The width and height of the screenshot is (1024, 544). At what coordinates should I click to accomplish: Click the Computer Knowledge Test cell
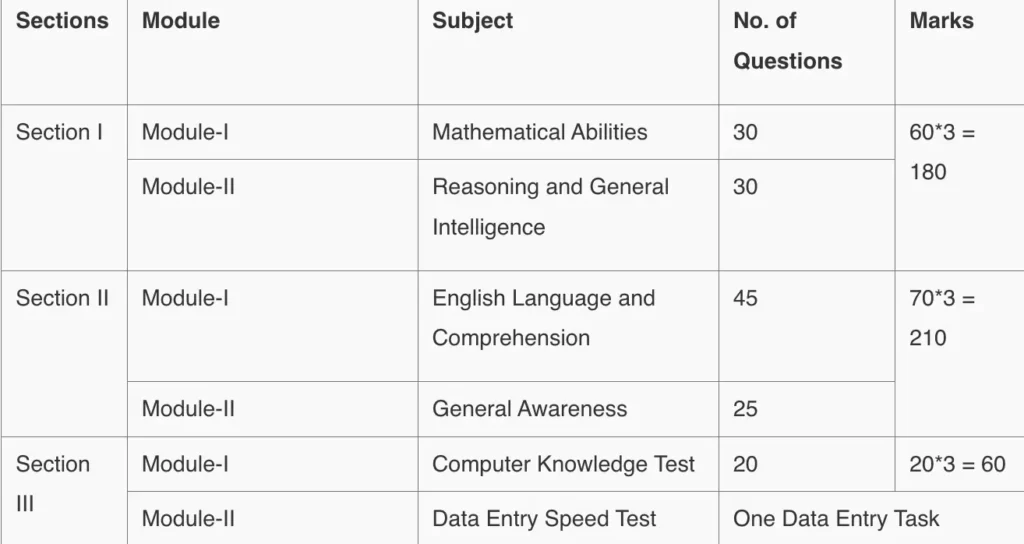click(x=563, y=464)
